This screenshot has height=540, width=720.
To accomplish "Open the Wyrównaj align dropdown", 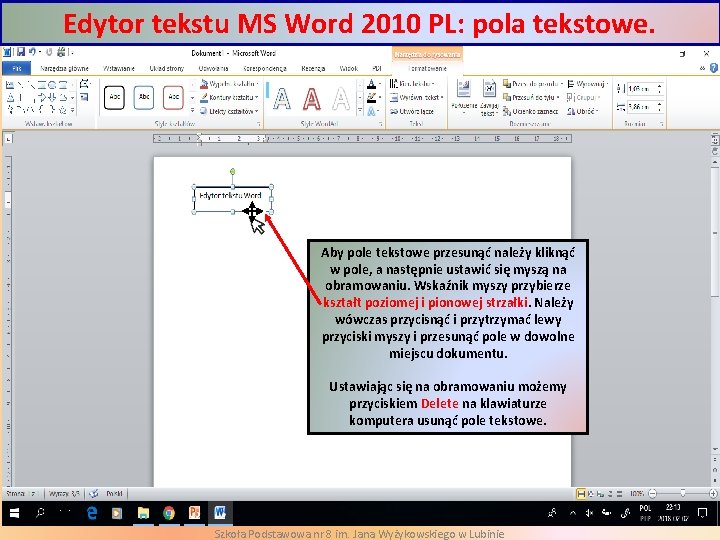I will [x=588, y=84].
